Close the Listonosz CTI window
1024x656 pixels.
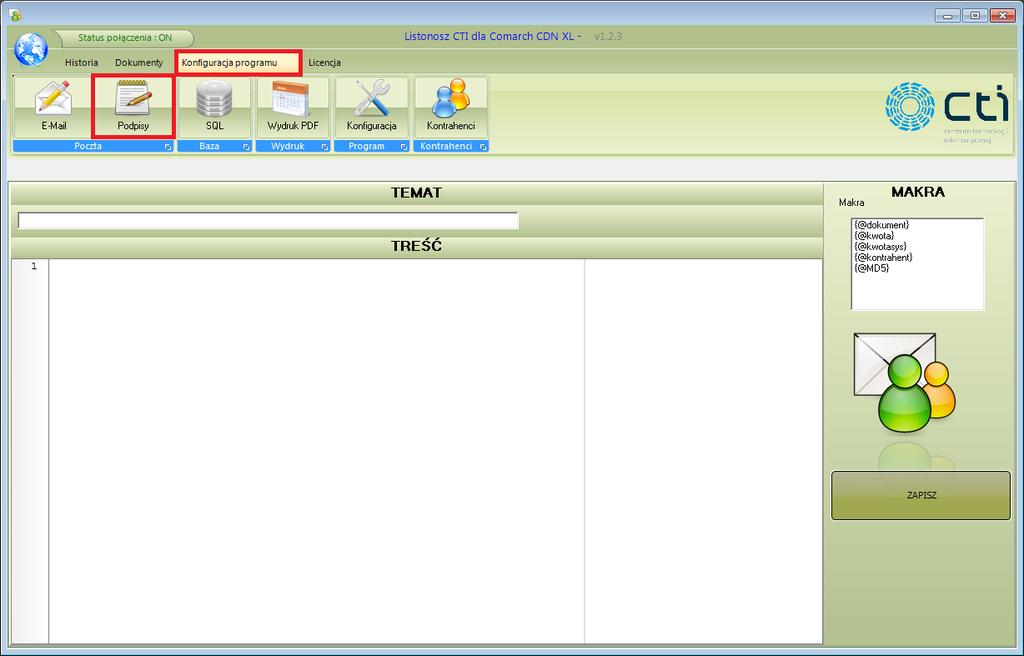(1002, 15)
